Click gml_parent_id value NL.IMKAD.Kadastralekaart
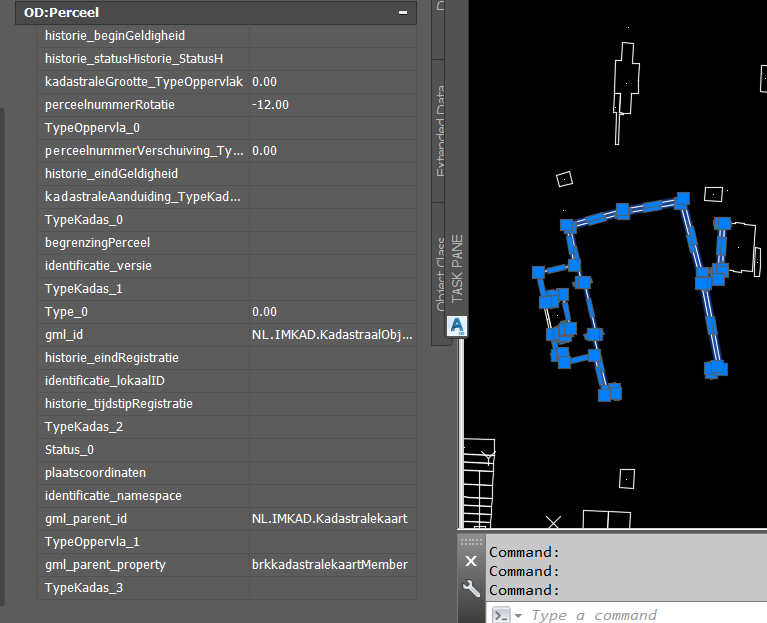 333,518
